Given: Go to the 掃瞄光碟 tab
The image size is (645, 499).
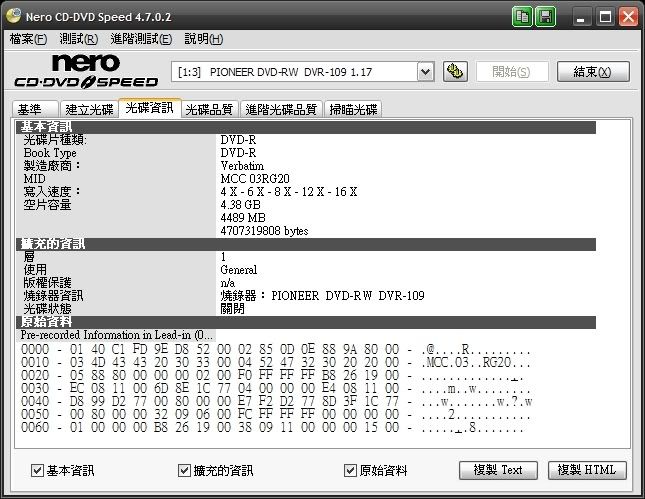Looking at the screenshot, I should coord(353,109).
